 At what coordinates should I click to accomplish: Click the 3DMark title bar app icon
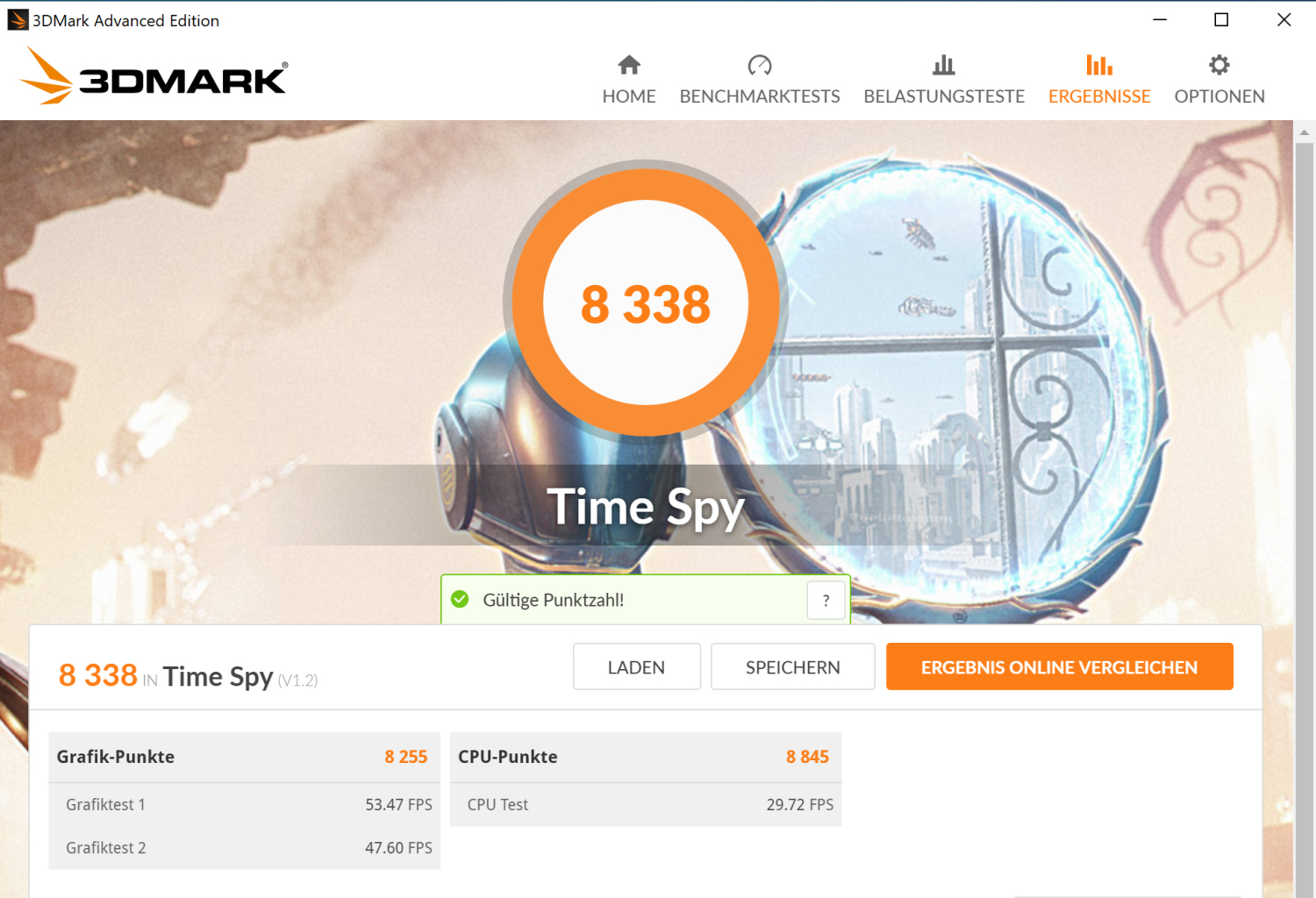[x=18, y=19]
